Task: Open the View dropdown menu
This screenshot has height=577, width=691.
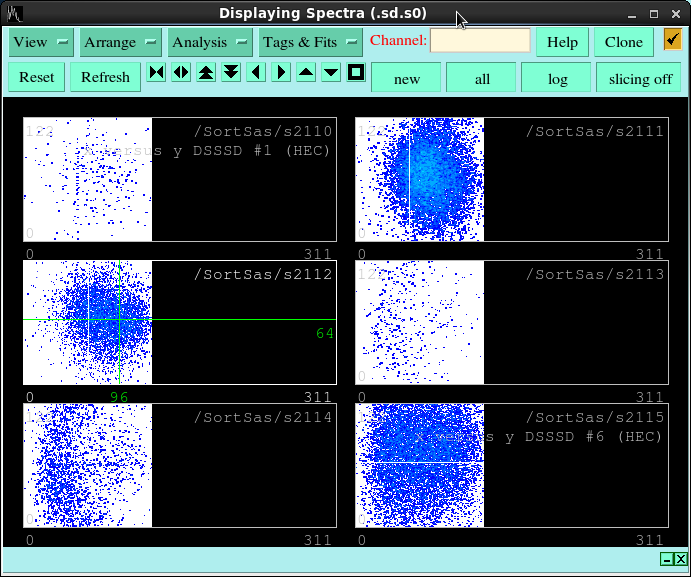Action: pyautogui.click(x=41, y=42)
